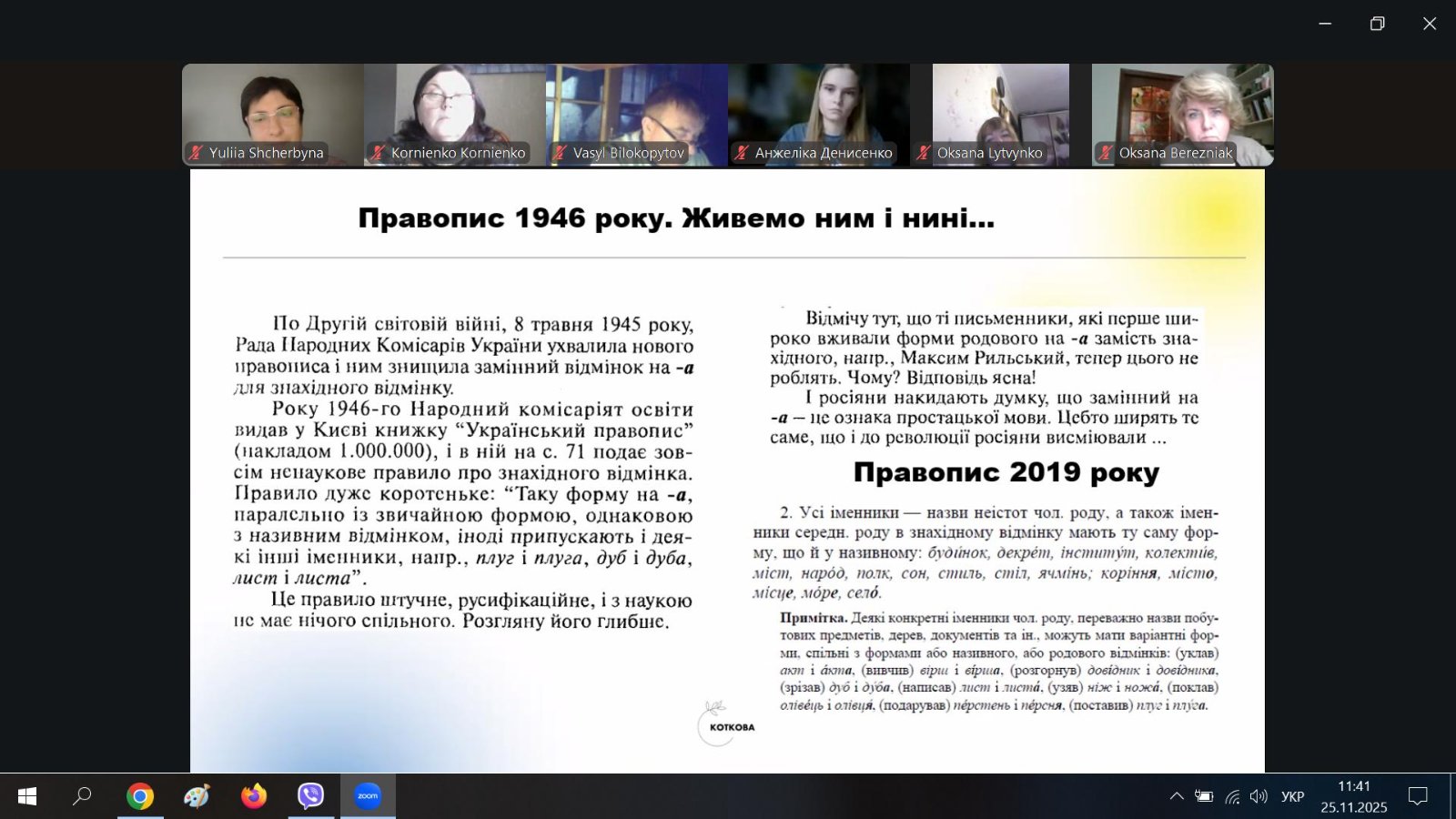Open Viber from the taskbar
Viewport: 1456px width, 819px height.
tap(310, 797)
